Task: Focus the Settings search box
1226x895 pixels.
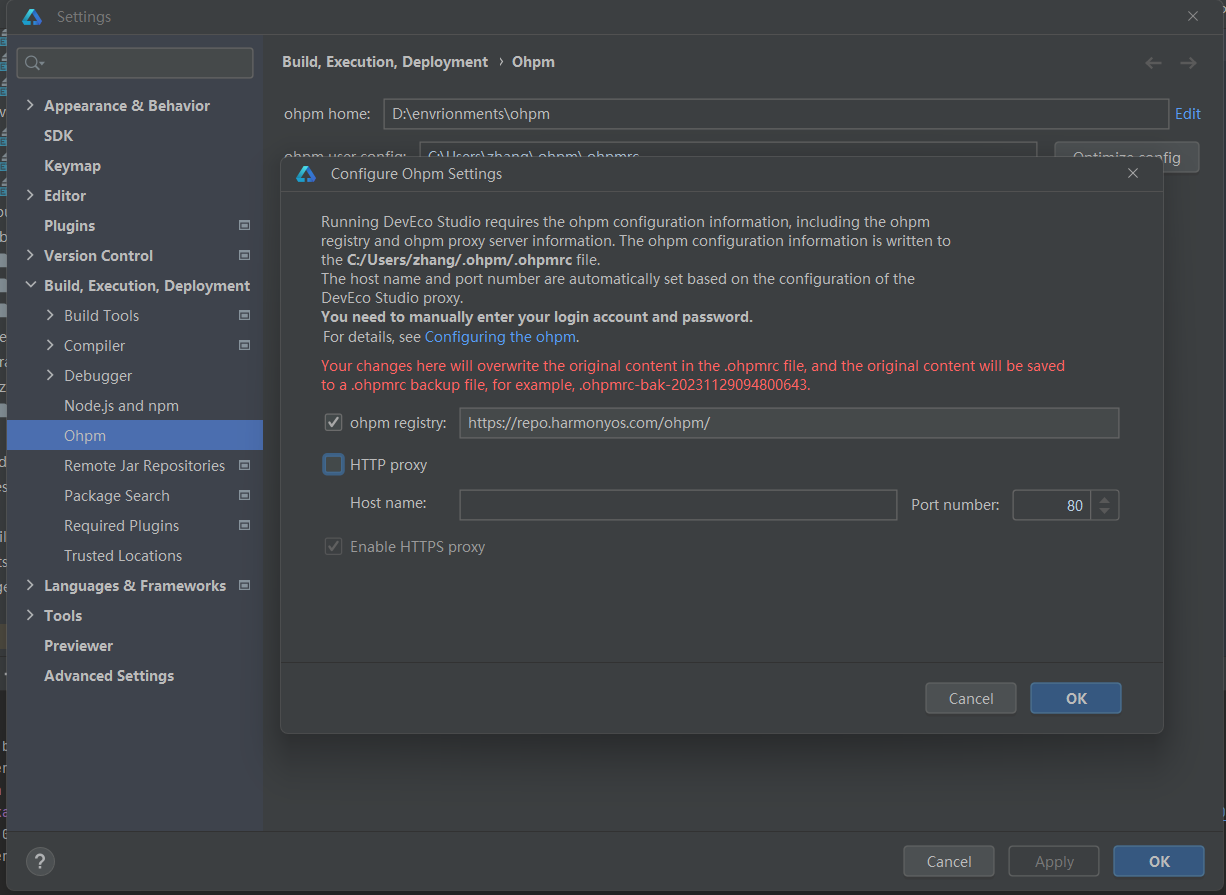Action: (135, 63)
